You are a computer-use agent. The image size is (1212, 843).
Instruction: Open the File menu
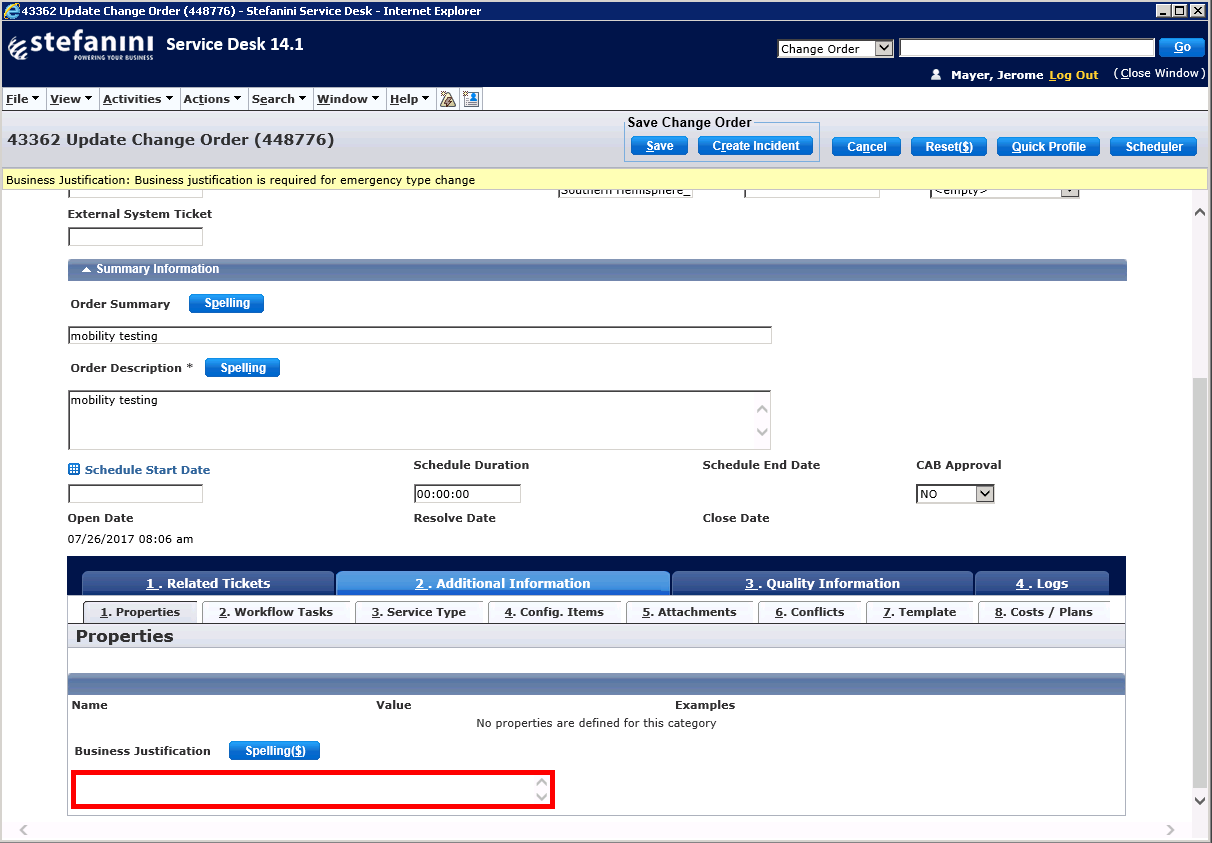point(22,99)
